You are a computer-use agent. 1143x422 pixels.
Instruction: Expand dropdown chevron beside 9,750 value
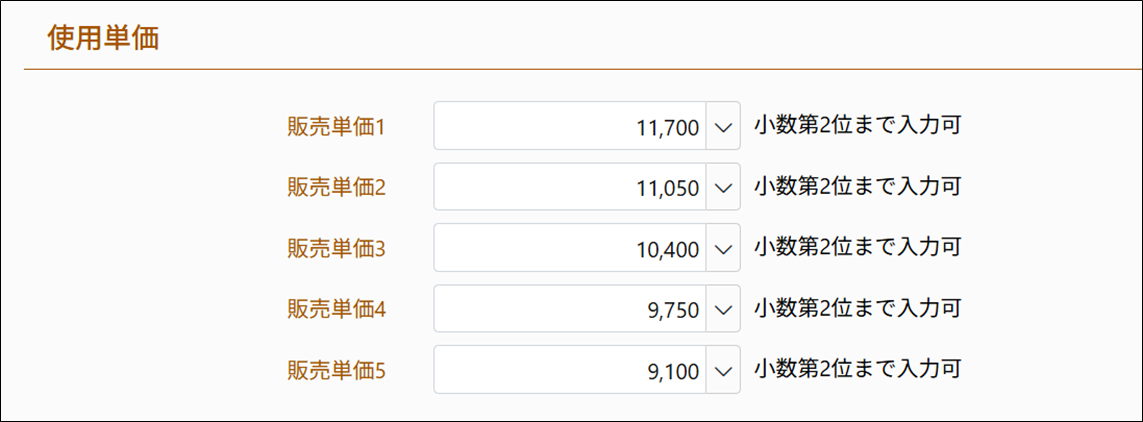(723, 309)
